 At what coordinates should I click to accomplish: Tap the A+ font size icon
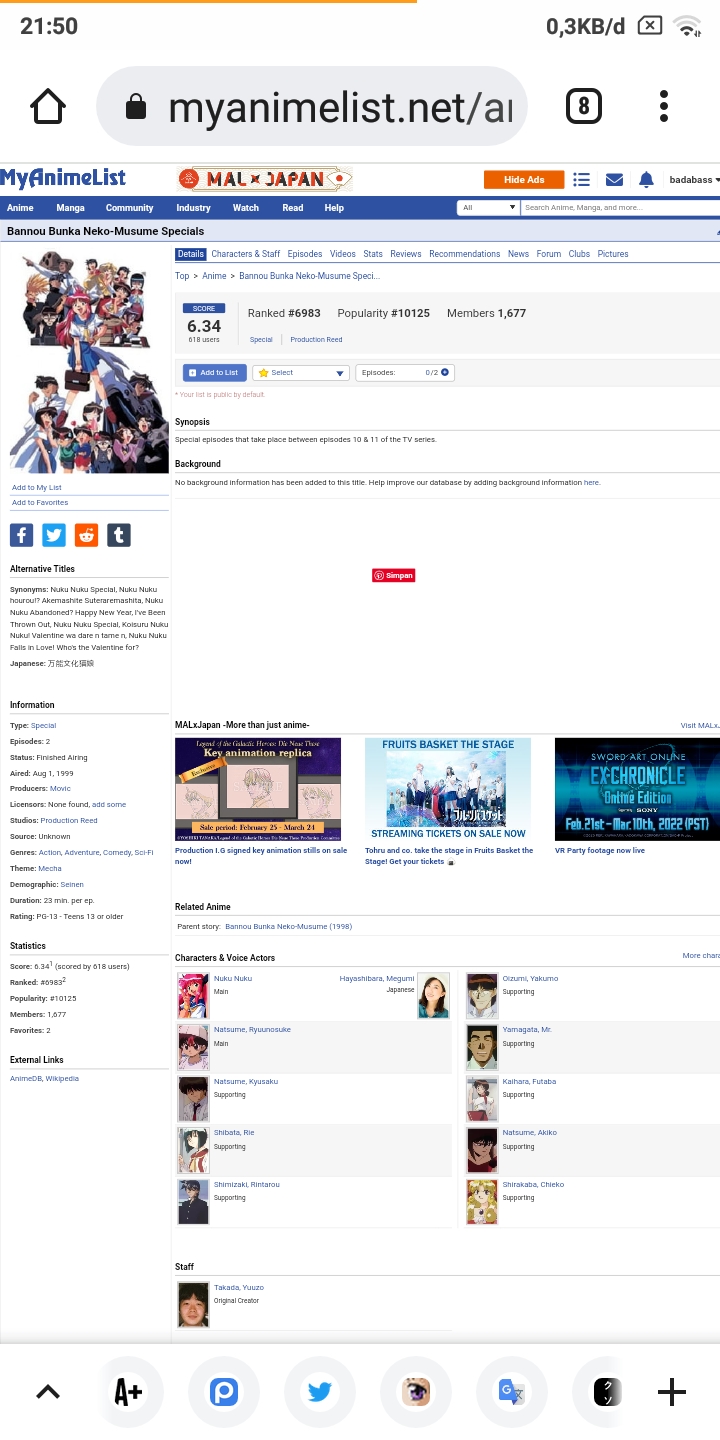click(128, 1392)
